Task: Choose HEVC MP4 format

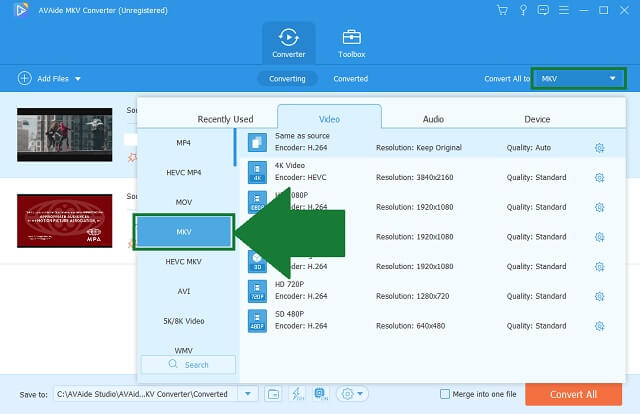Action: click(x=184, y=172)
